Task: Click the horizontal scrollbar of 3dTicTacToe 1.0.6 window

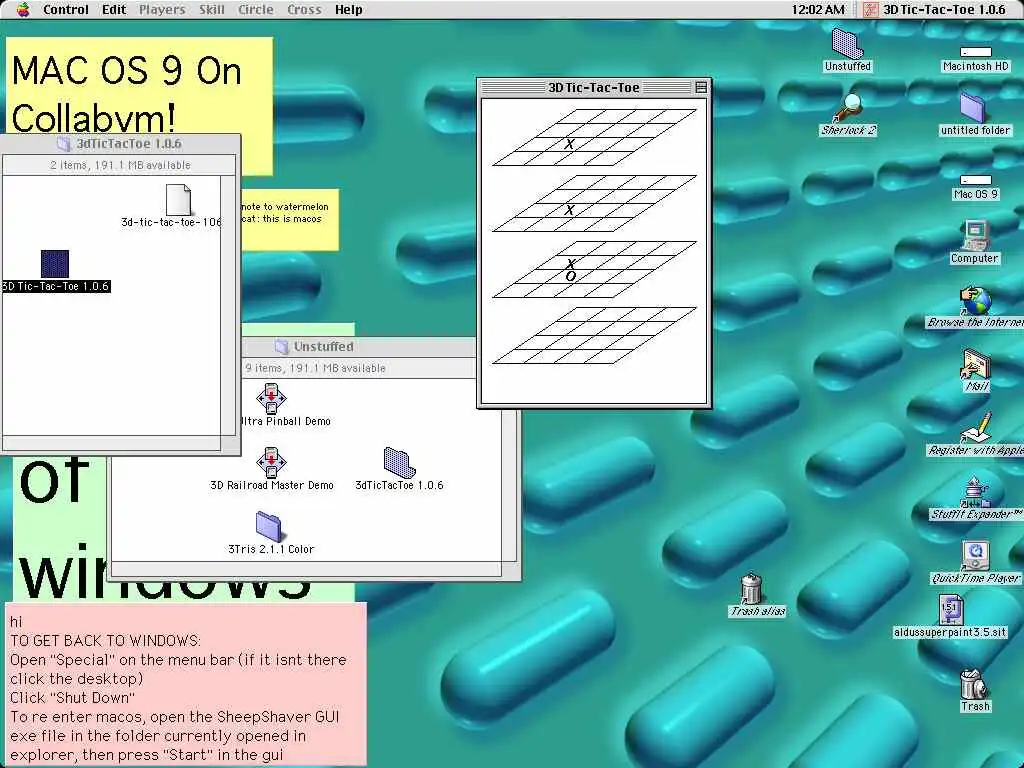Action: coord(112,443)
